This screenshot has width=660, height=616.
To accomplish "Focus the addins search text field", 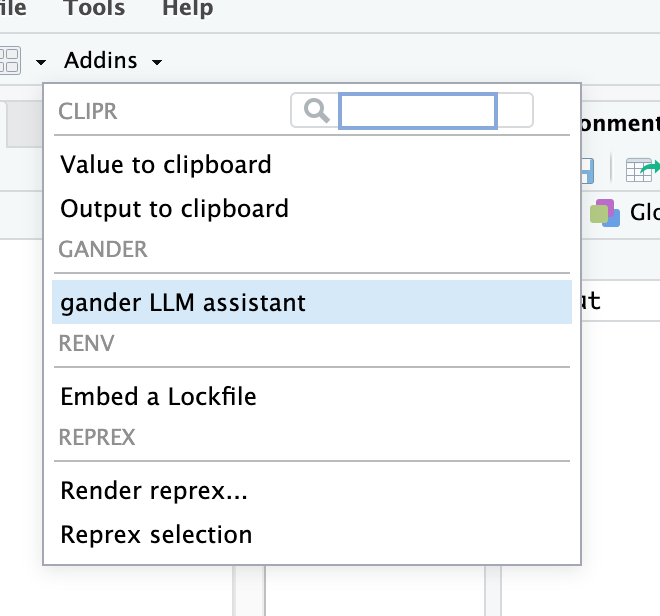I will pos(418,111).
